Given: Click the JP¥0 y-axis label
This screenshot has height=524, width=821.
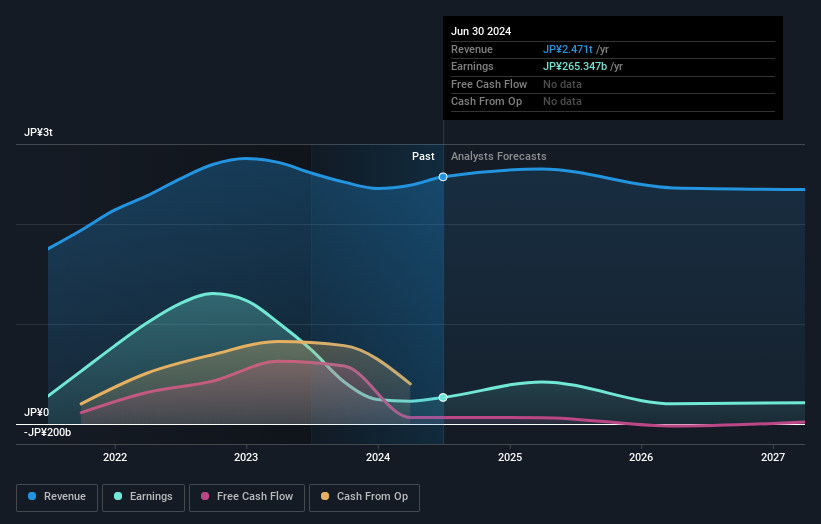Looking at the screenshot, I should (37, 412).
